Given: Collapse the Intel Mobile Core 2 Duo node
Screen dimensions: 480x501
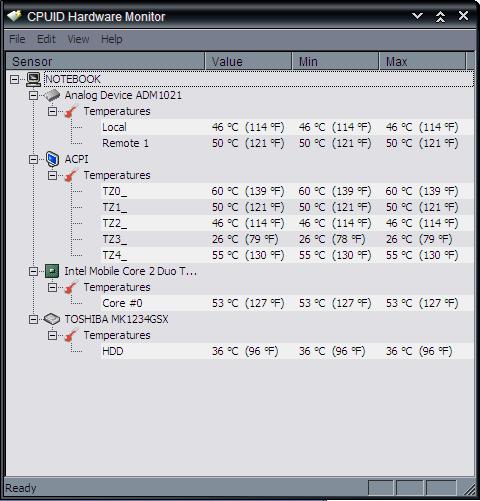Looking at the screenshot, I should click(x=33, y=271).
